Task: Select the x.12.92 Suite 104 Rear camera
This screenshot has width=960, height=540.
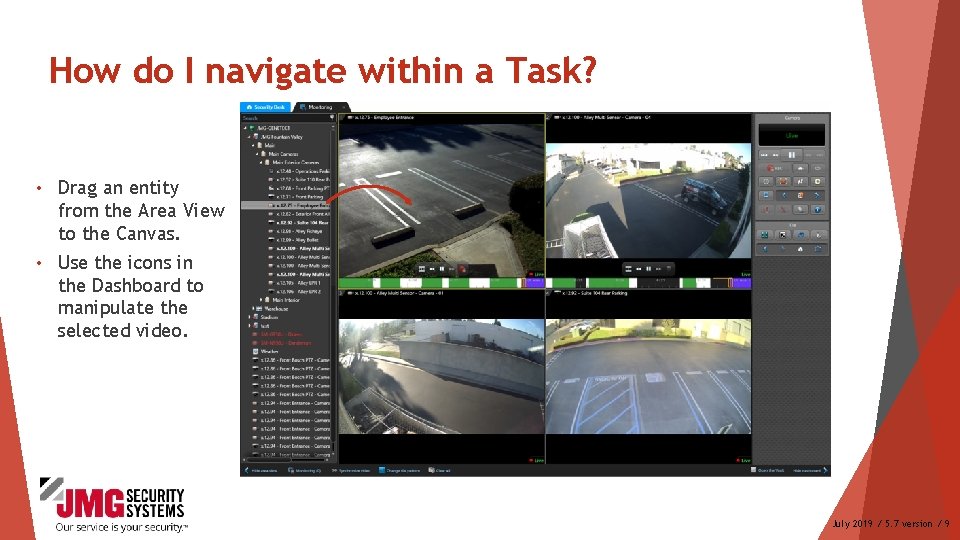Action: click(299, 223)
